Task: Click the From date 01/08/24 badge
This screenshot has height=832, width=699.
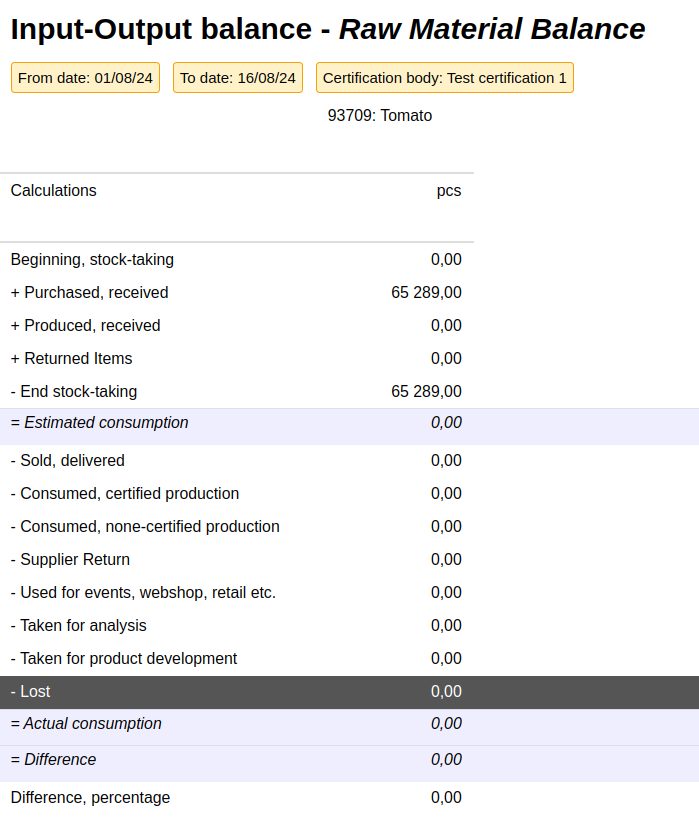Action: pyautogui.click(x=85, y=78)
